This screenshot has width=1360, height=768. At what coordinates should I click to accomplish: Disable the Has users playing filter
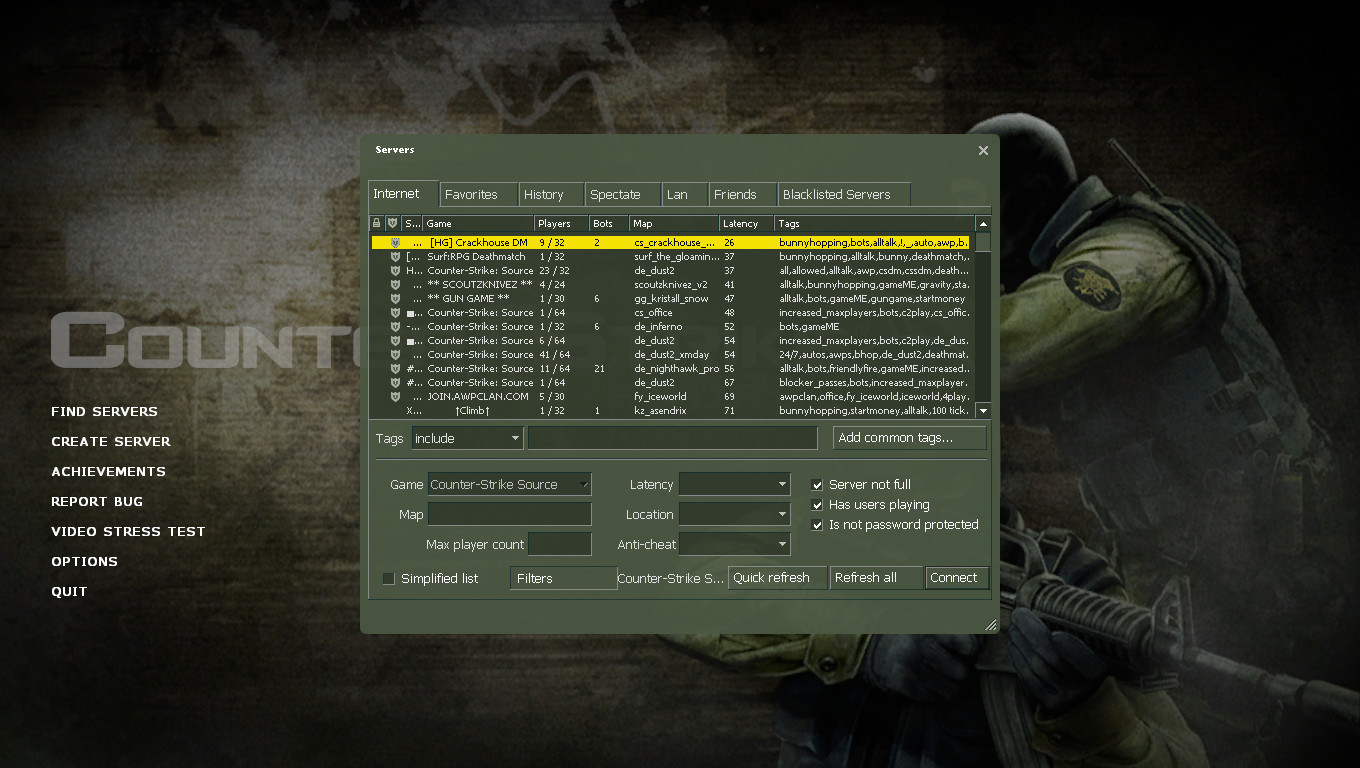coord(817,504)
